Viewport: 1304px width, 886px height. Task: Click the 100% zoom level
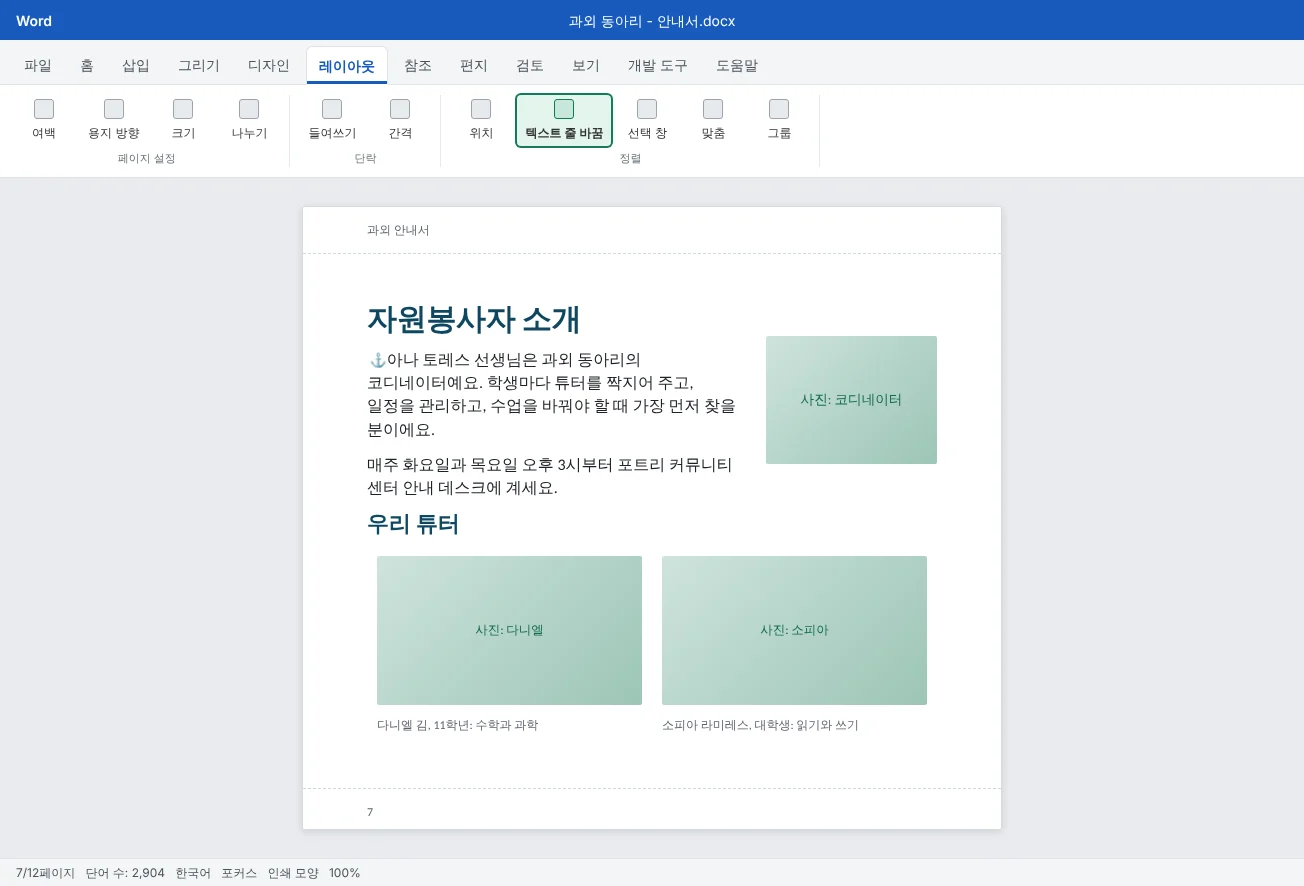pyautogui.click(x=344, y=873)
